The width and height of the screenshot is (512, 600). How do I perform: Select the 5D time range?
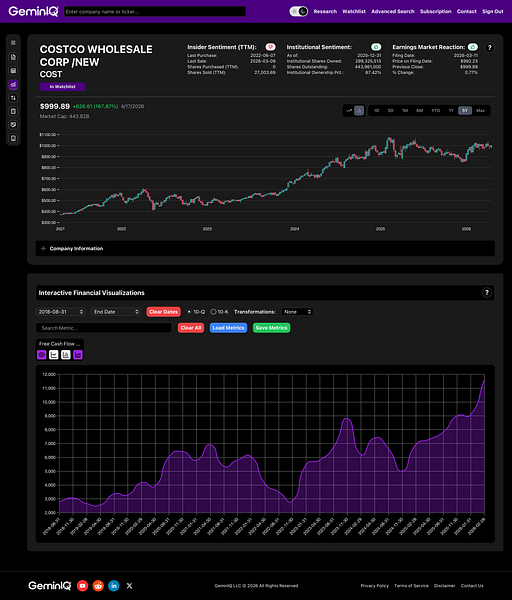[x=390, y=111]
